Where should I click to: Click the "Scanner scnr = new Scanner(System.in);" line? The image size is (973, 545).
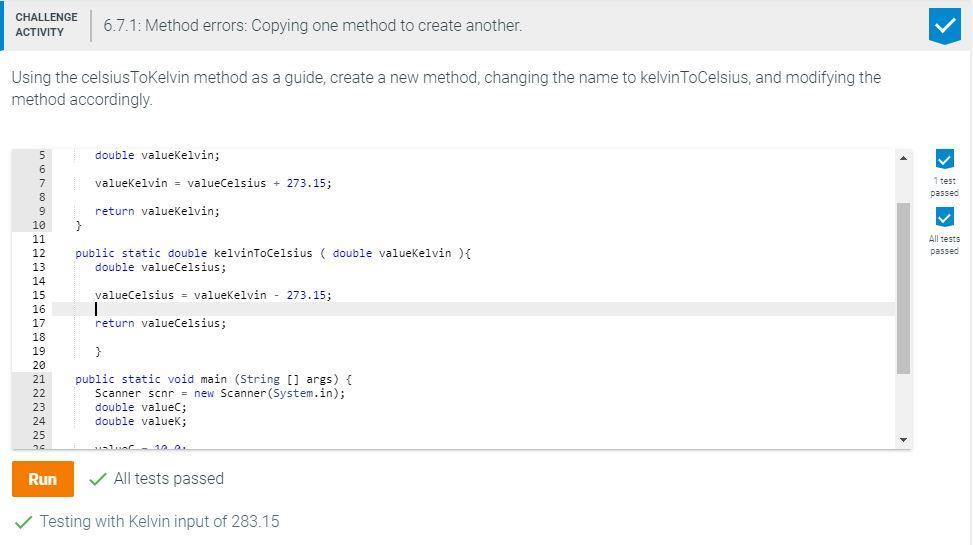tap(220, 393)
